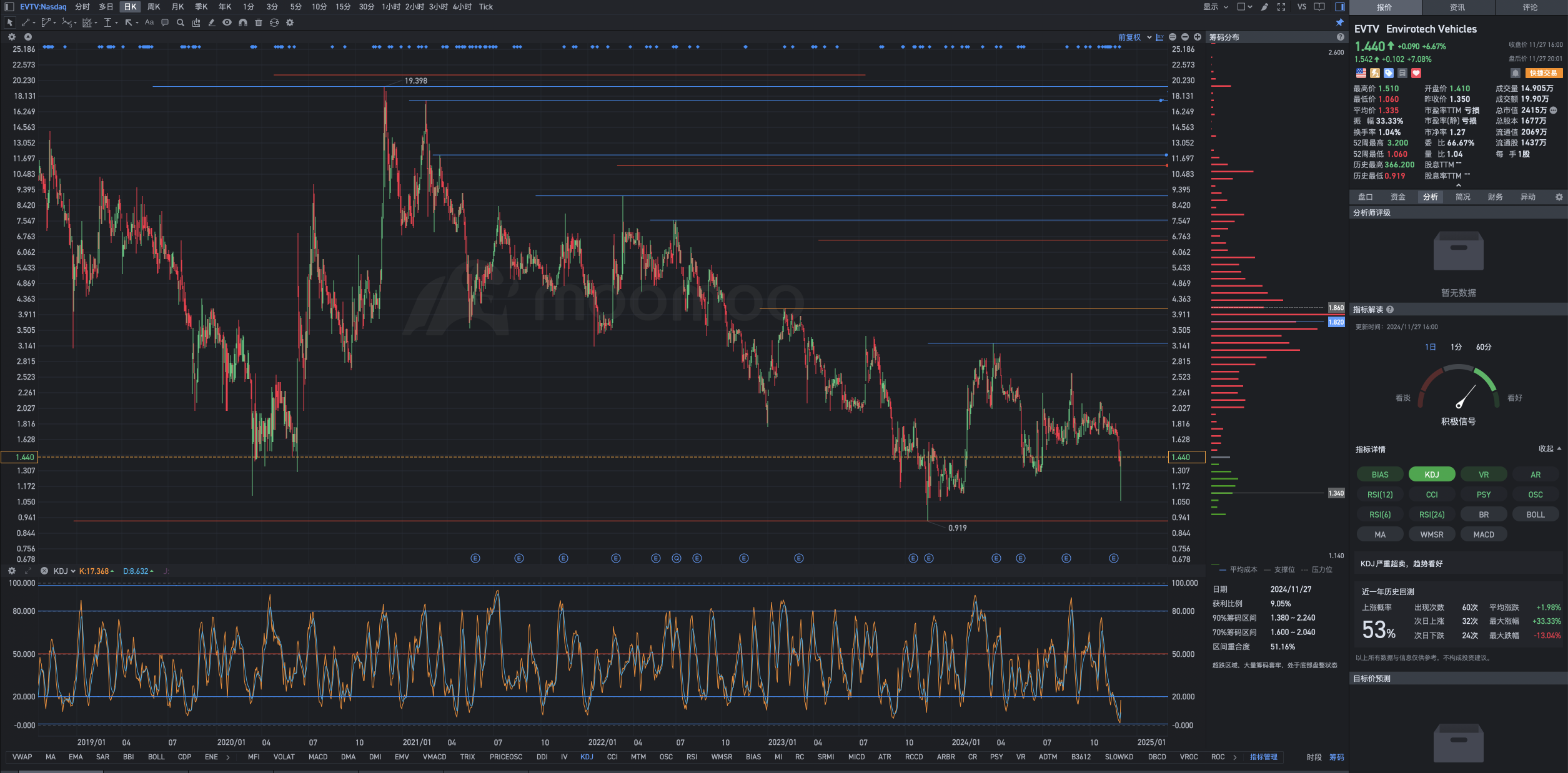Click the paintbrush drawing toggle icon

1264,7
